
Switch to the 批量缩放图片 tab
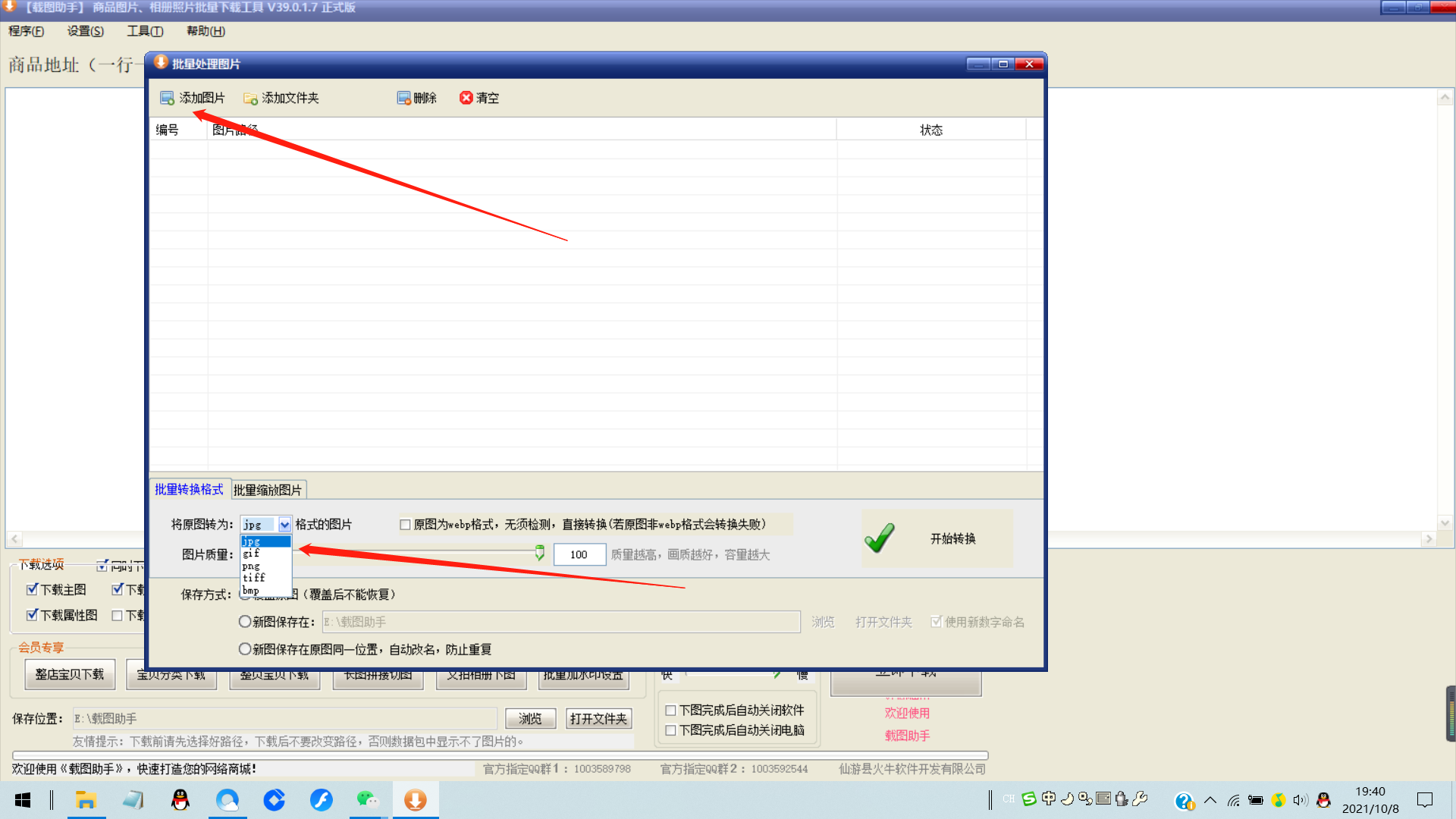click(x=268, y=490)
